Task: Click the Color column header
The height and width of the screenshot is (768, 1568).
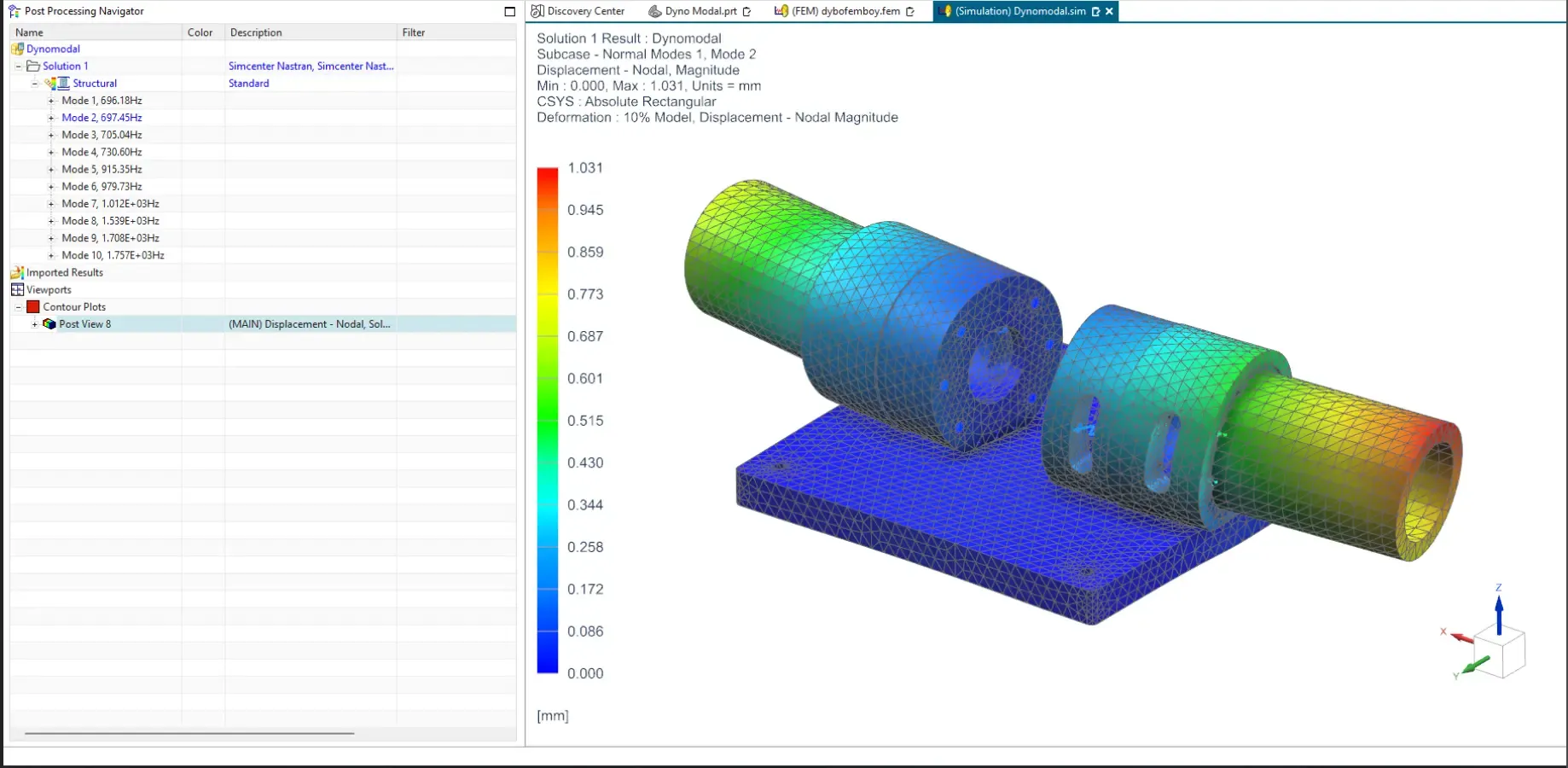Action: 203,32
